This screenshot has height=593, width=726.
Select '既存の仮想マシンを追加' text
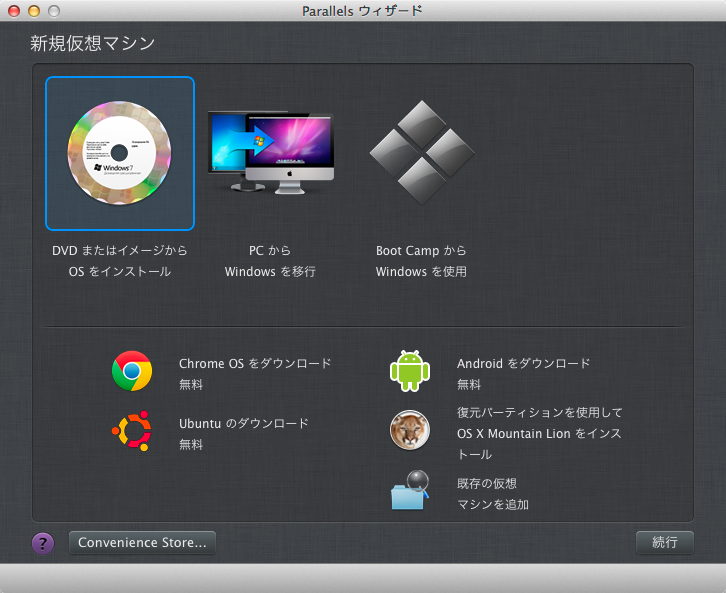(493, 494)
